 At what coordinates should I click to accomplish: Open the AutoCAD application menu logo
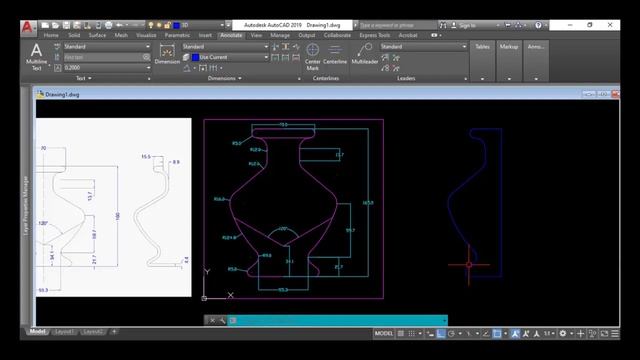[x=27, y=28]
